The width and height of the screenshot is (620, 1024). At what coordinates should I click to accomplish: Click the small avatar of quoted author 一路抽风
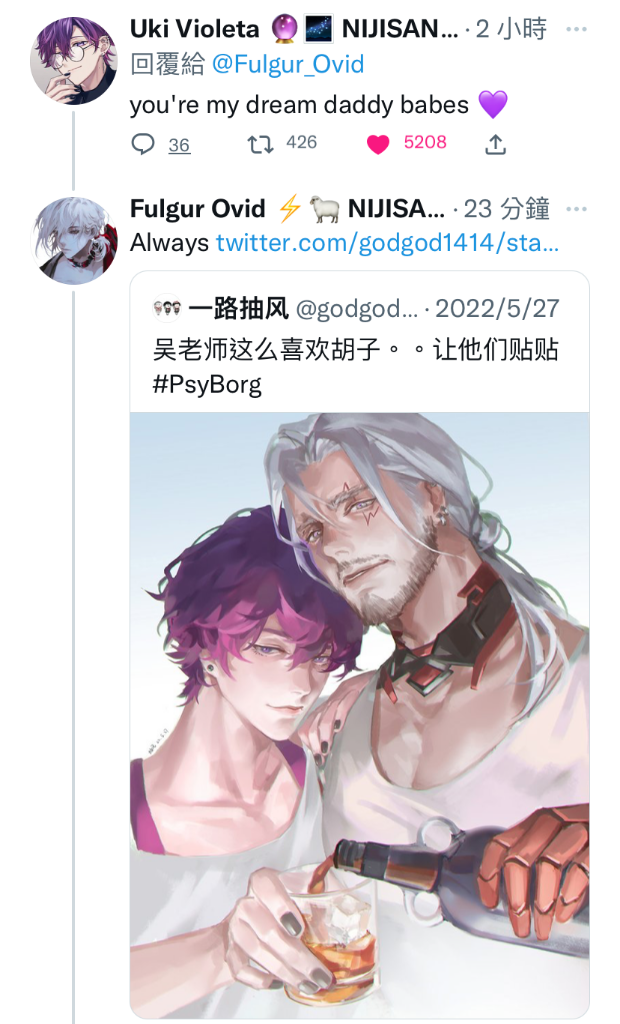pyautogui.click(x=166, y=308)
